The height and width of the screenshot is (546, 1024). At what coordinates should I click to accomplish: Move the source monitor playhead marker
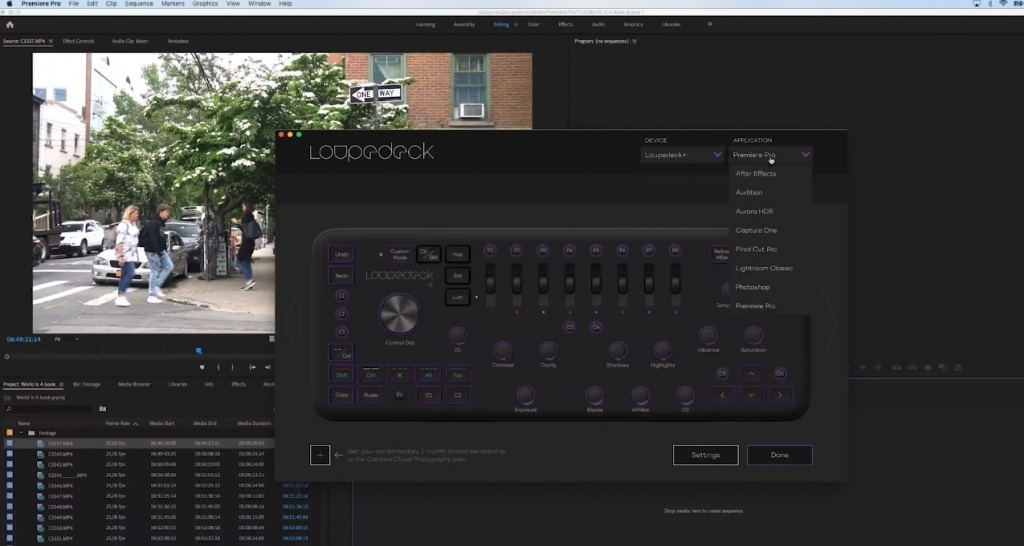click(199, 351)
